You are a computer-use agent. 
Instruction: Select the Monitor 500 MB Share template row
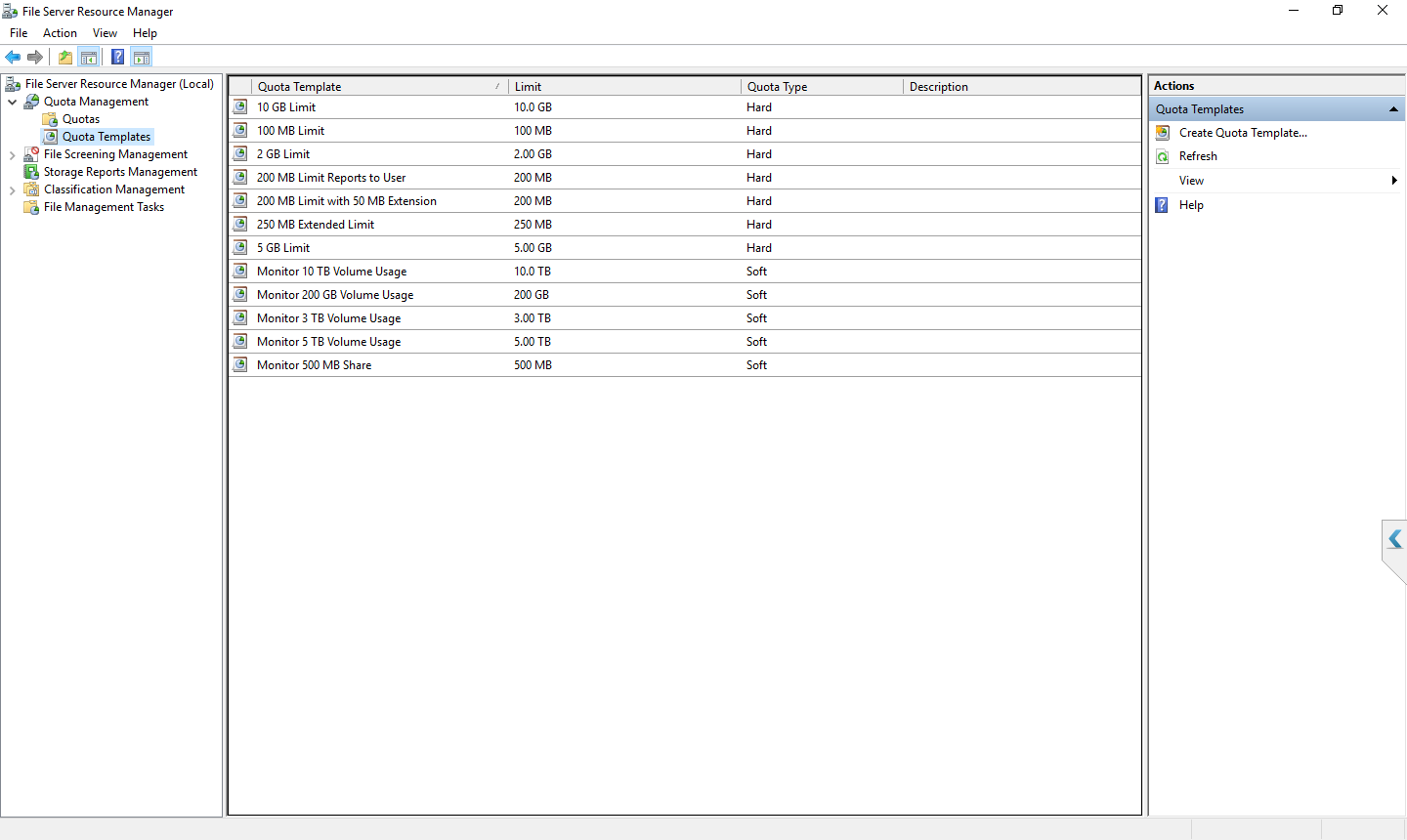[314, 365]
